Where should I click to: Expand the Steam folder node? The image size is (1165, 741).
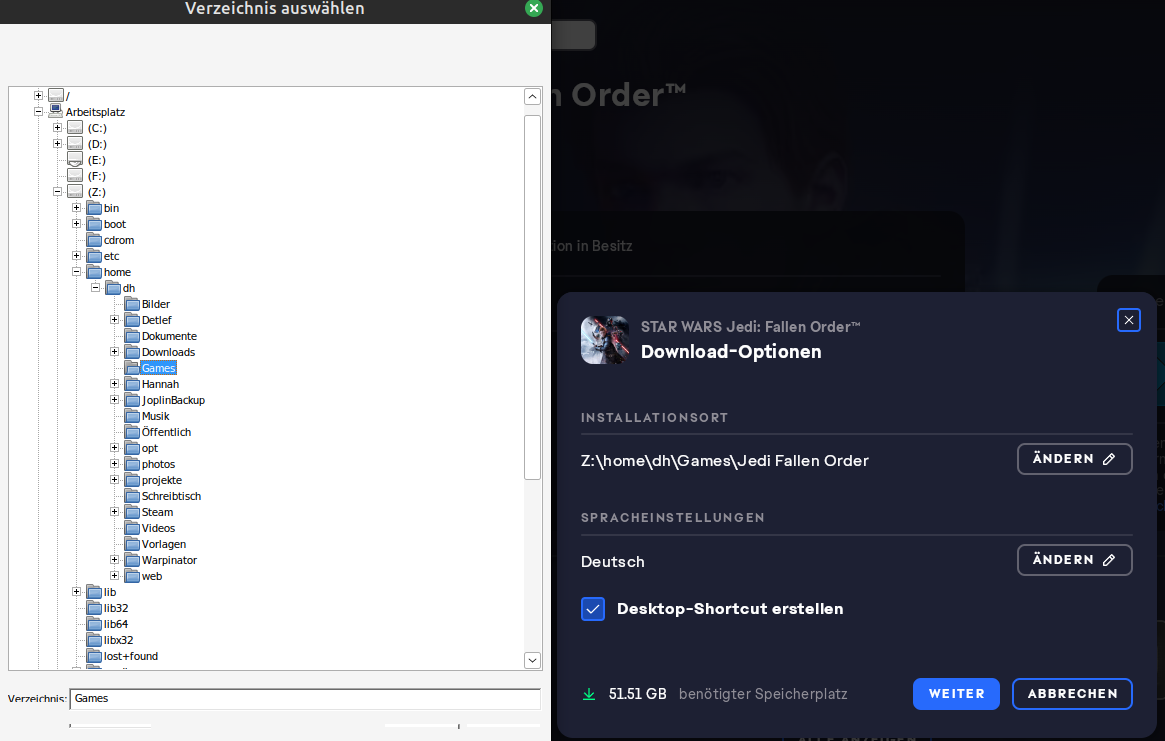tap(114, 511)
